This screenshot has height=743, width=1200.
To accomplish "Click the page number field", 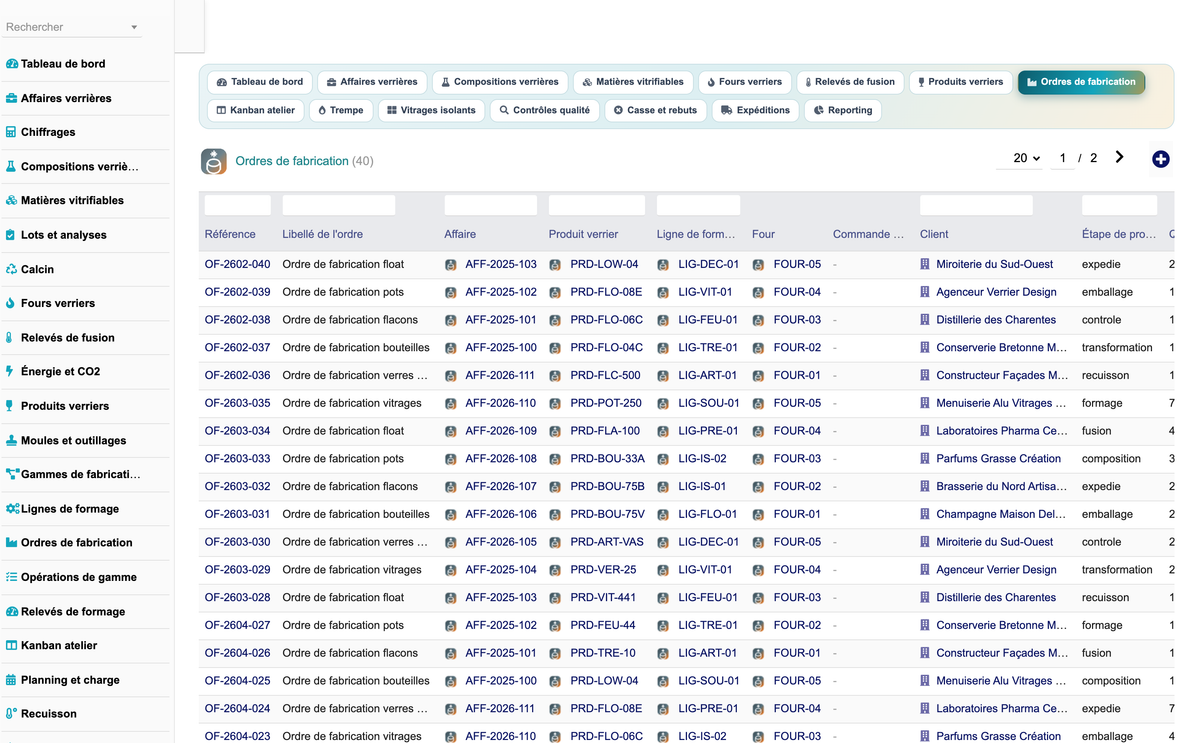I will pos(1062,158).
